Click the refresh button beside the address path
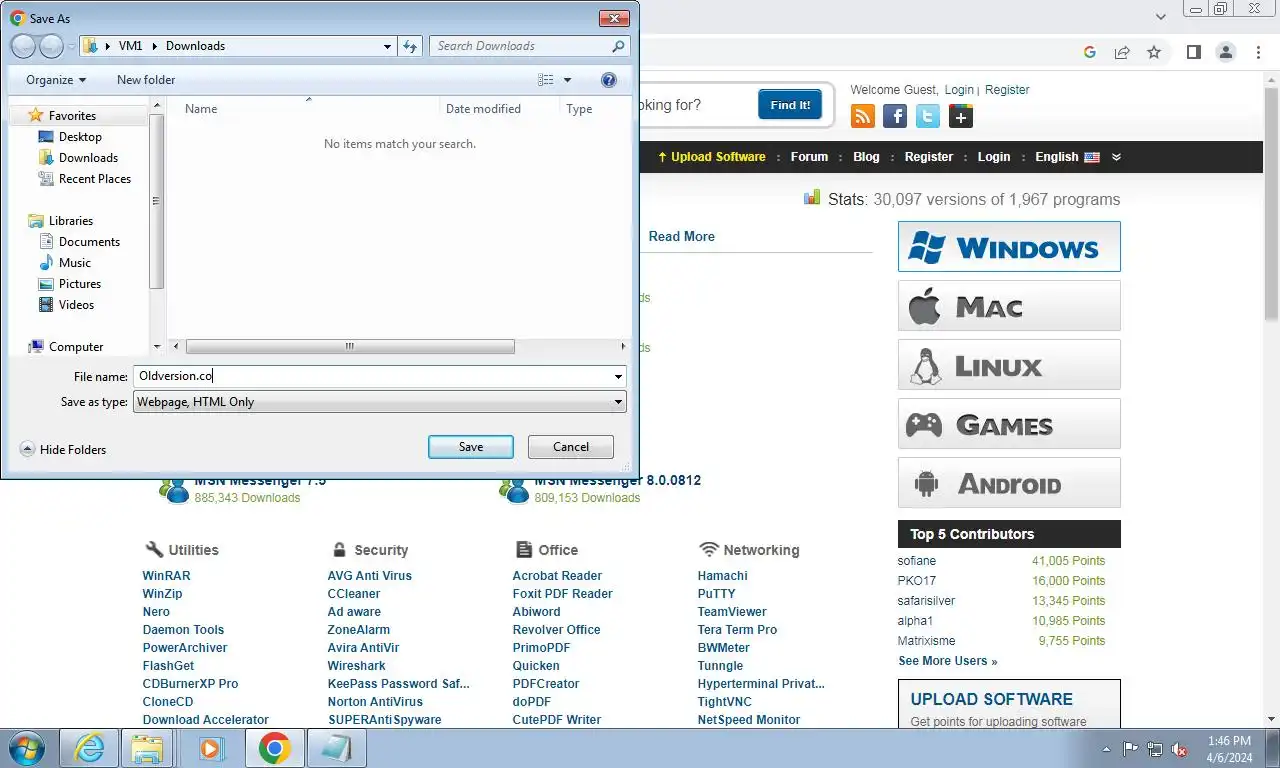1280x768 pixels. click(x=411, y=46)
